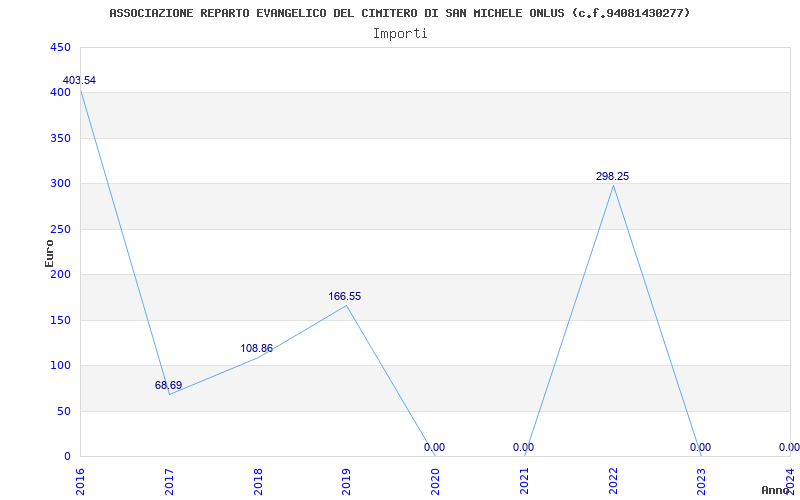Click the 2021 x-axis label
800x500 pixels.
[524, 481]
